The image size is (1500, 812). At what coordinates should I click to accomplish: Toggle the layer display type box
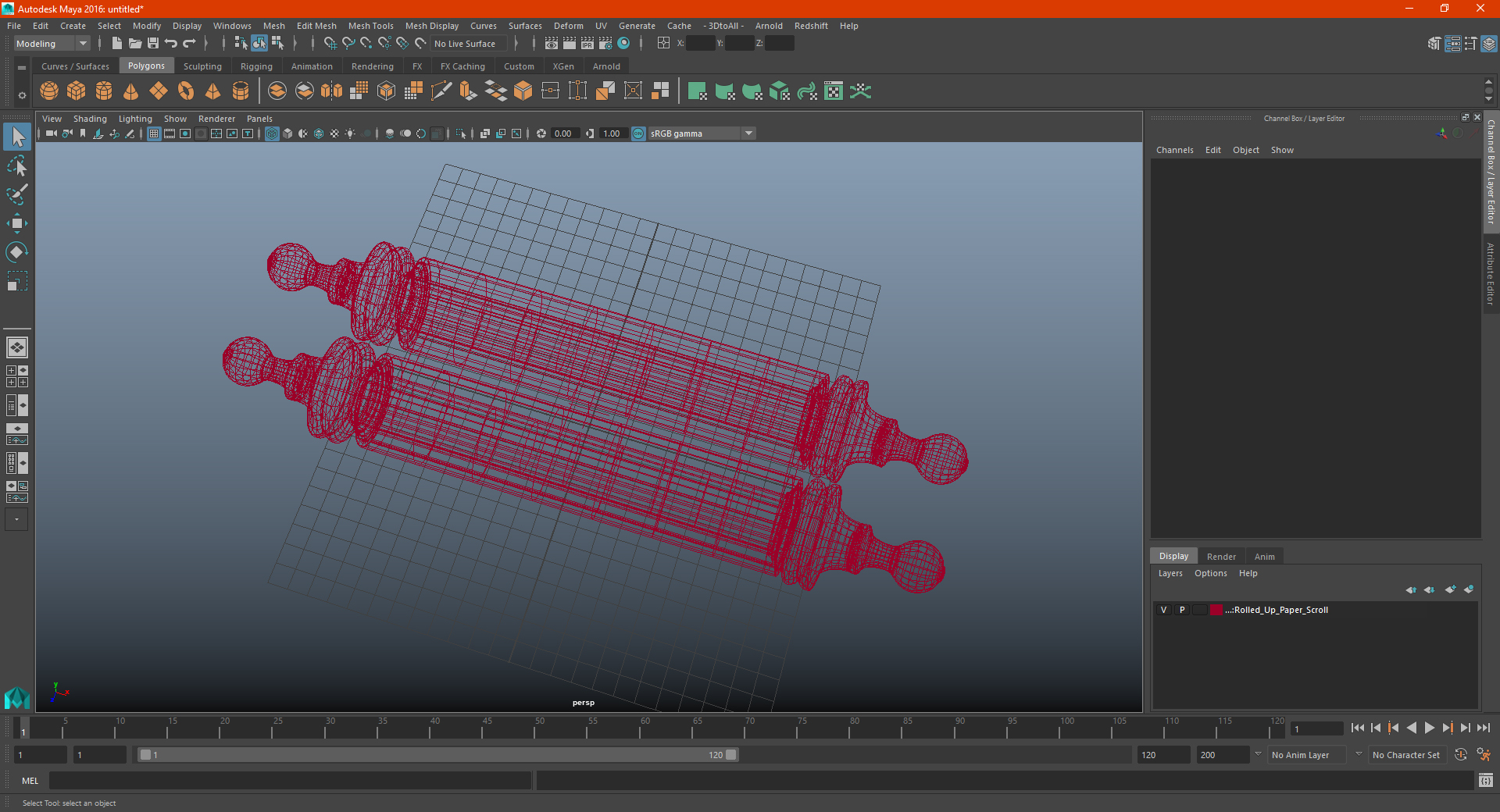click(1200, 610)
